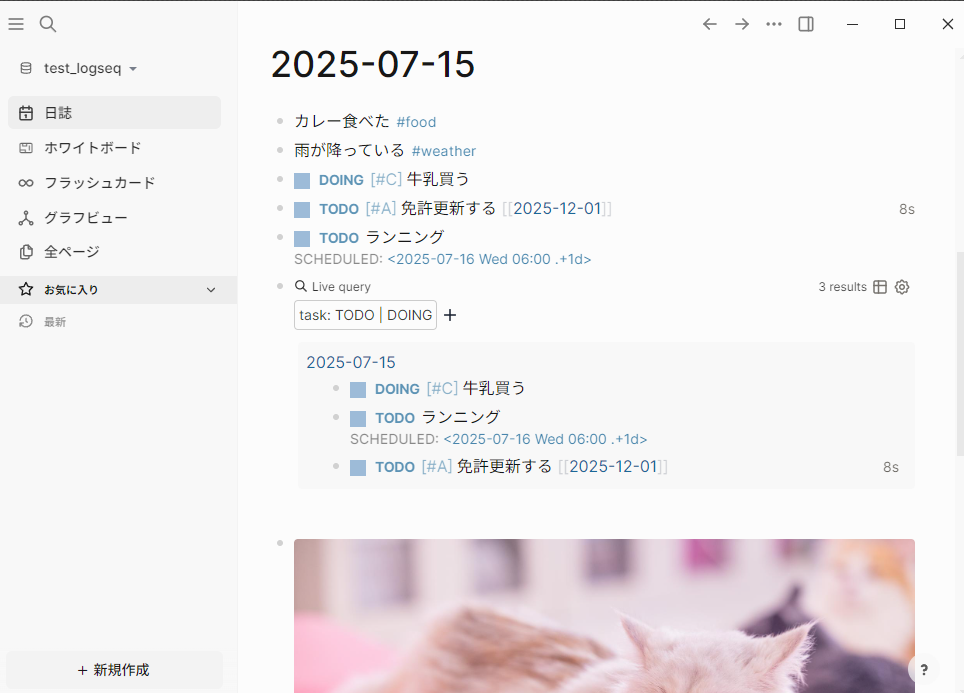
Task: Check ランニング checkbox in query results
Action: (x=358, y=419)
